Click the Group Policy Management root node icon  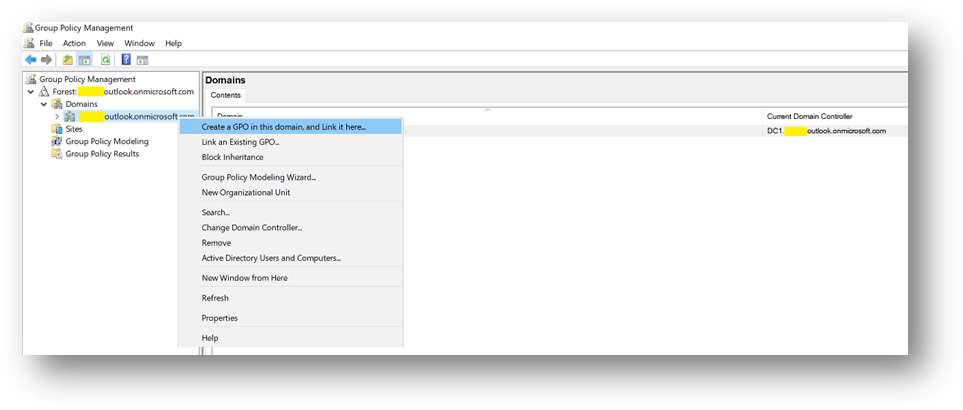[x=32, y=79]
